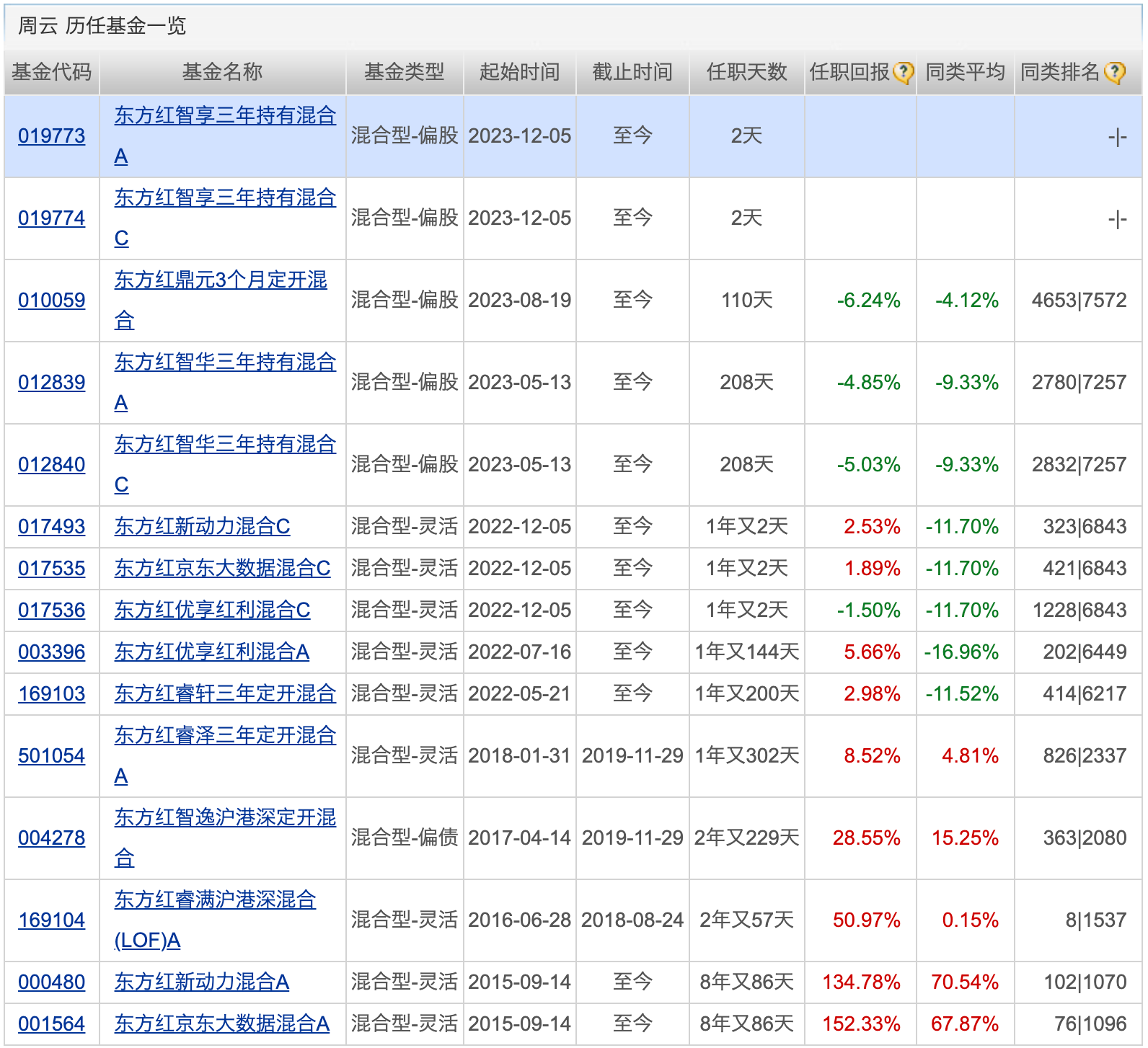Click the 基金代码 column header
This screenshot has width=1148, height=1048.
(51, 72)
